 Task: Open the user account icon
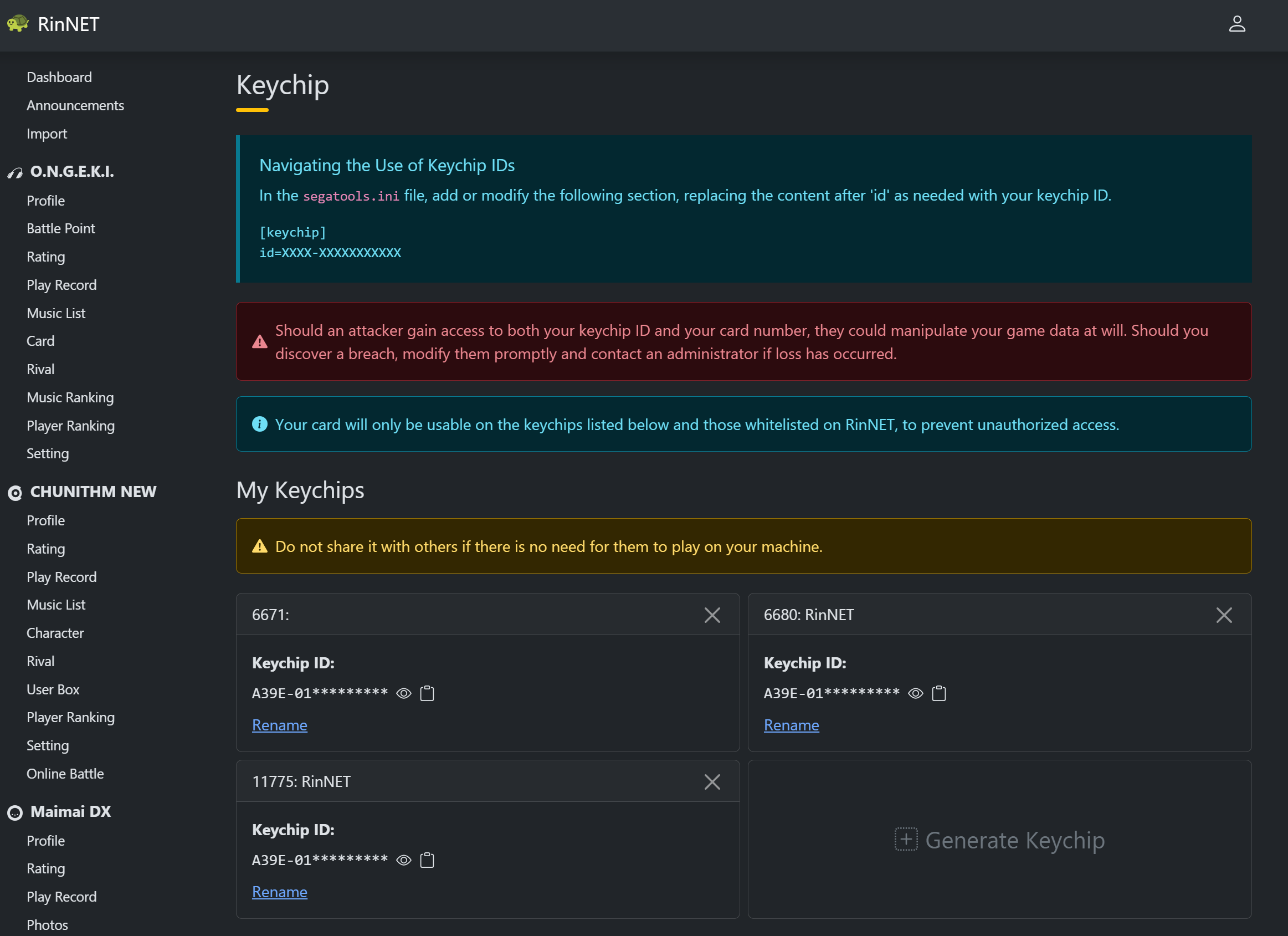click(x=1236, y=24)
